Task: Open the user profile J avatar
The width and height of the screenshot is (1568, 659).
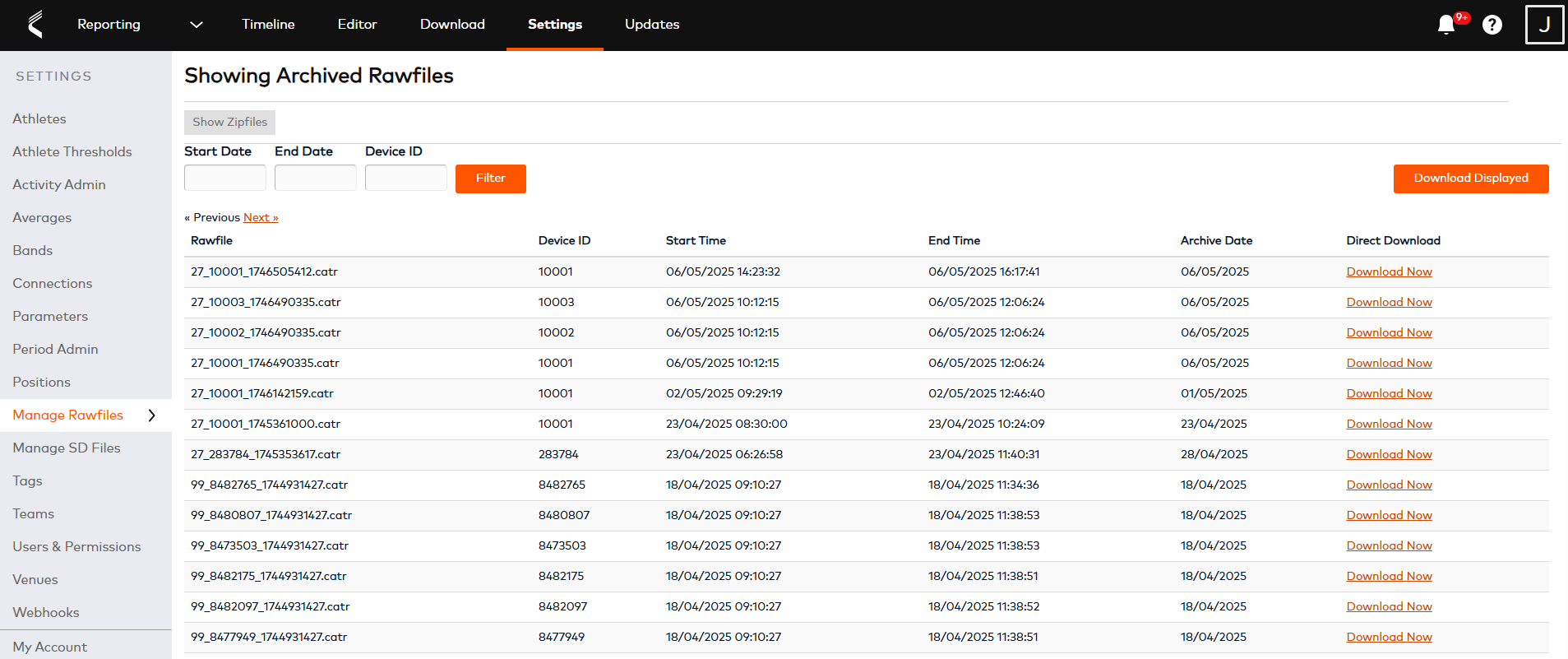Action: pyautogui.click(x=1545, y=25)
